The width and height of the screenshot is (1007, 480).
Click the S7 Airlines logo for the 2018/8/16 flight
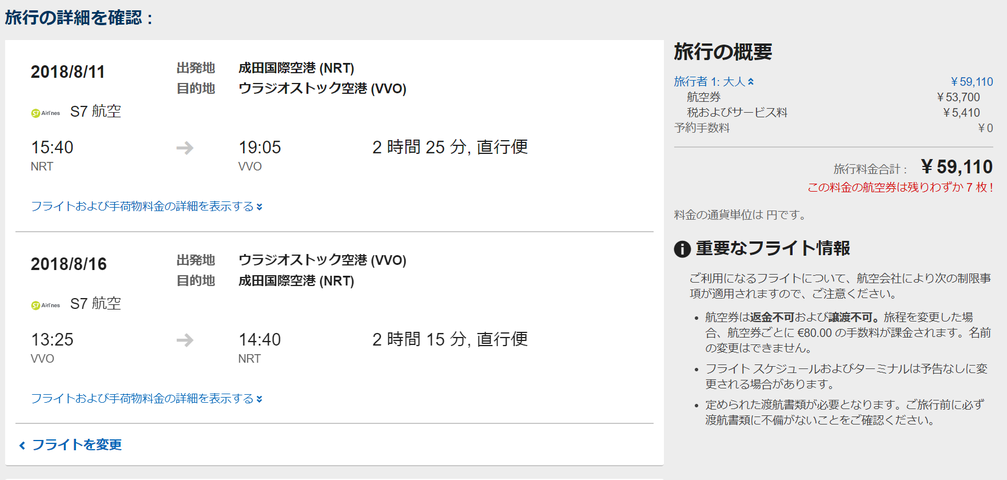pos(45,305)
